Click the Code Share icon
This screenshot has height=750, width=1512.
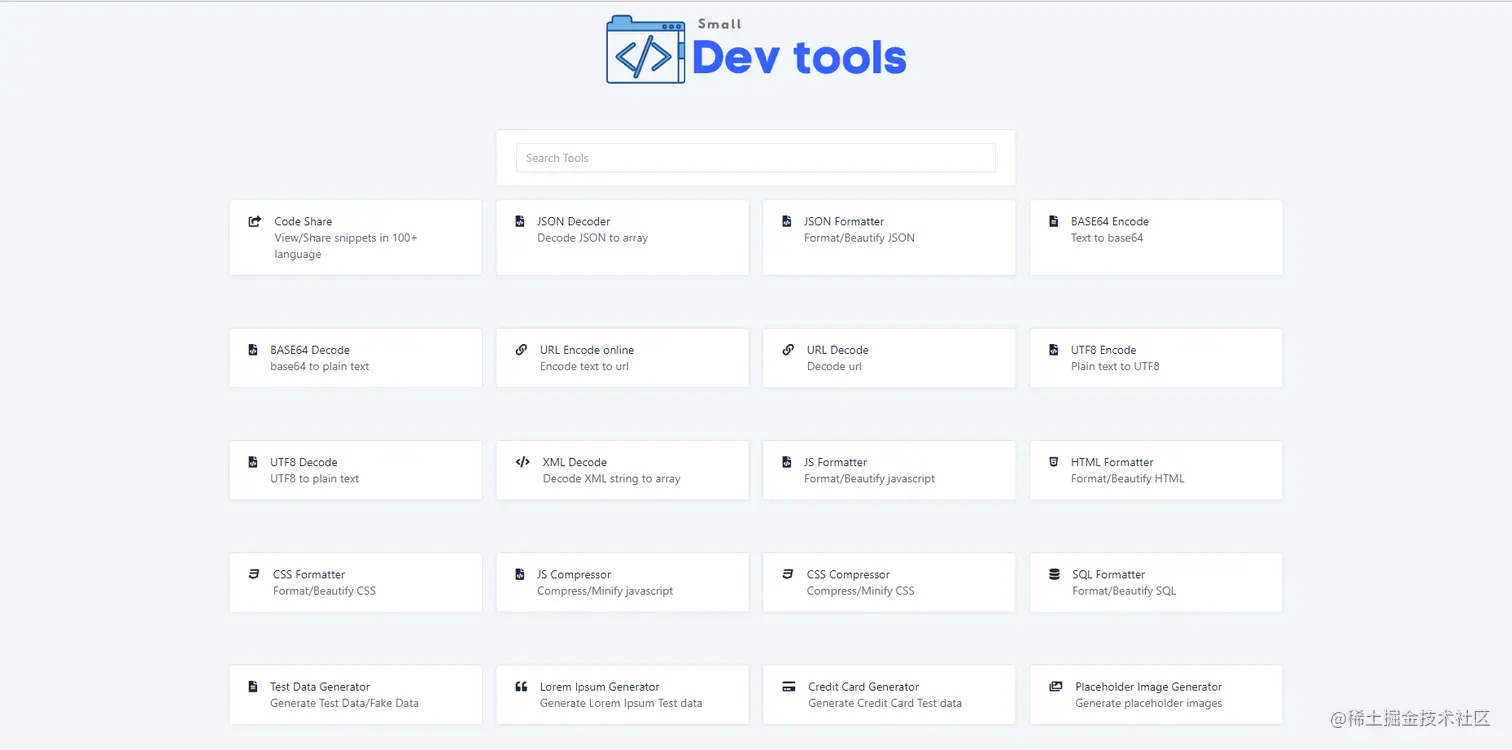[x=255, y=221]
